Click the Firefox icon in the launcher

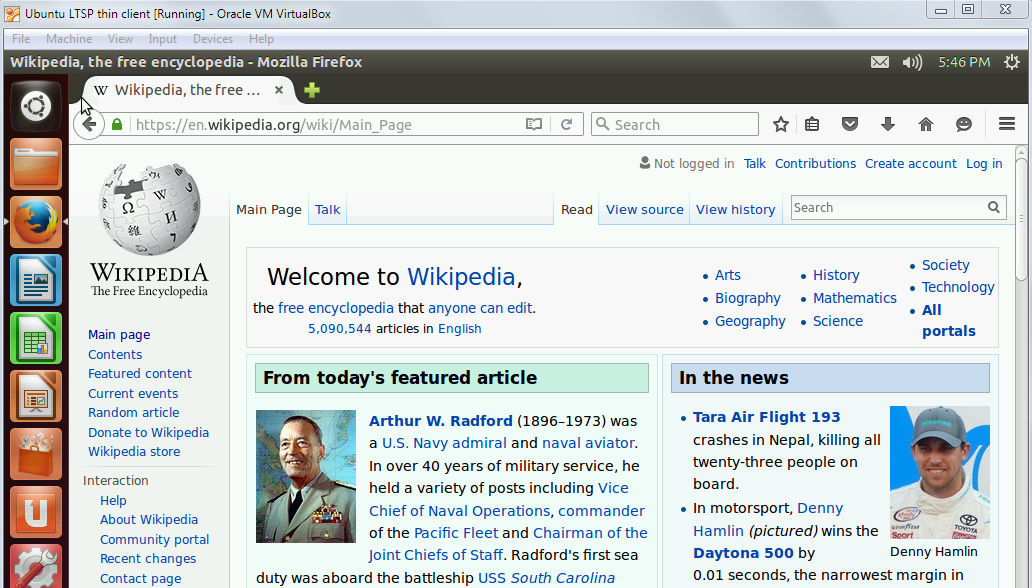click(x=36, y=222)
